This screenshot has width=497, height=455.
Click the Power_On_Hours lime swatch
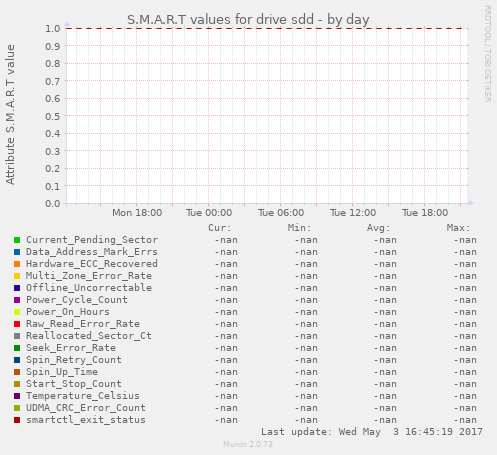tap(17, 312)
